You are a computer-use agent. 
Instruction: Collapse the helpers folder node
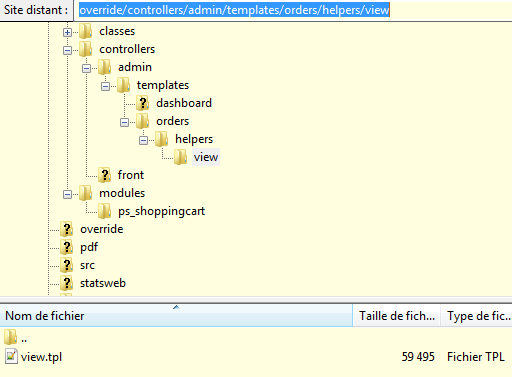pos(143,140)
